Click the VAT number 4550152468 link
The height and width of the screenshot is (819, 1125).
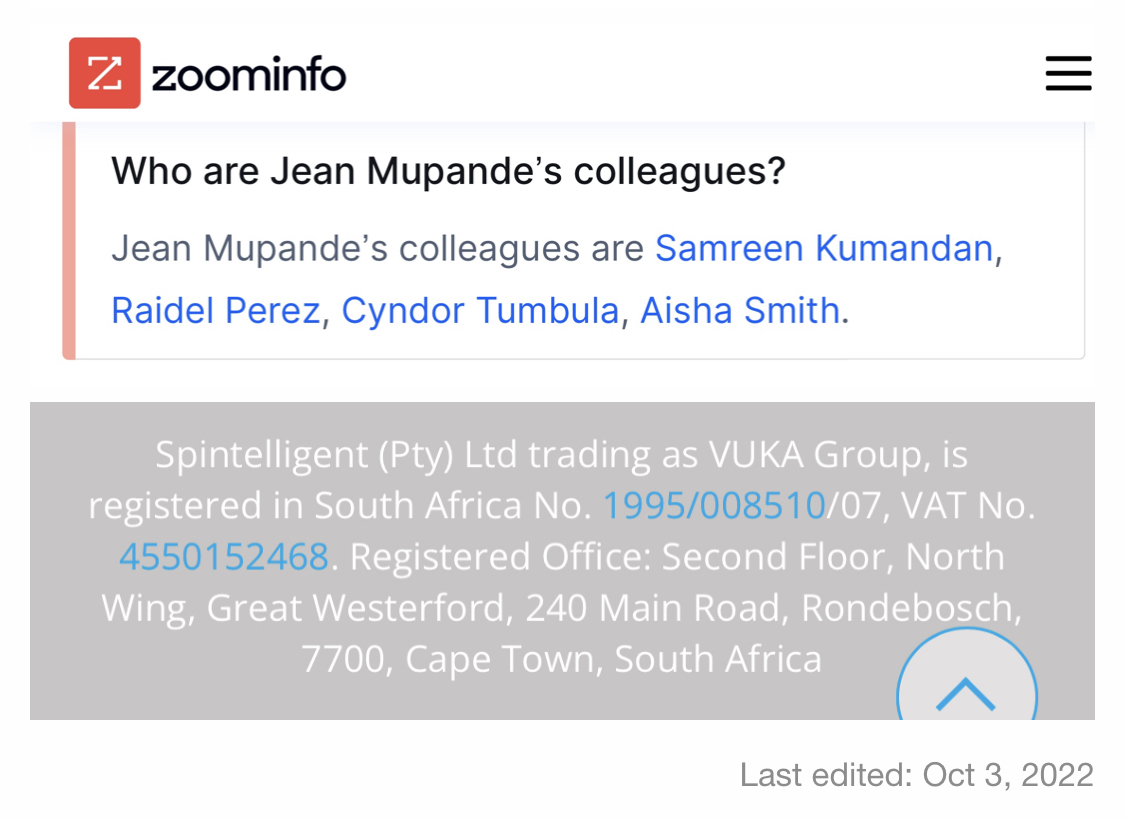223,557
